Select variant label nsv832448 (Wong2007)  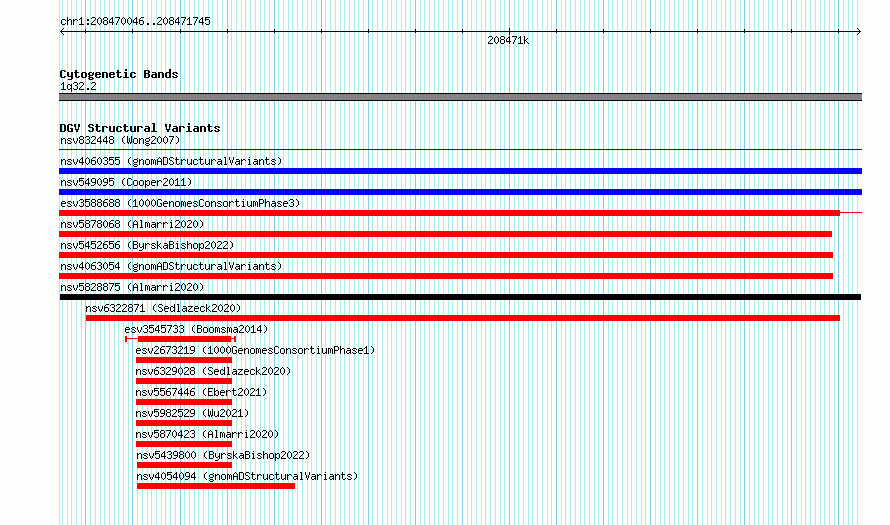120,140
